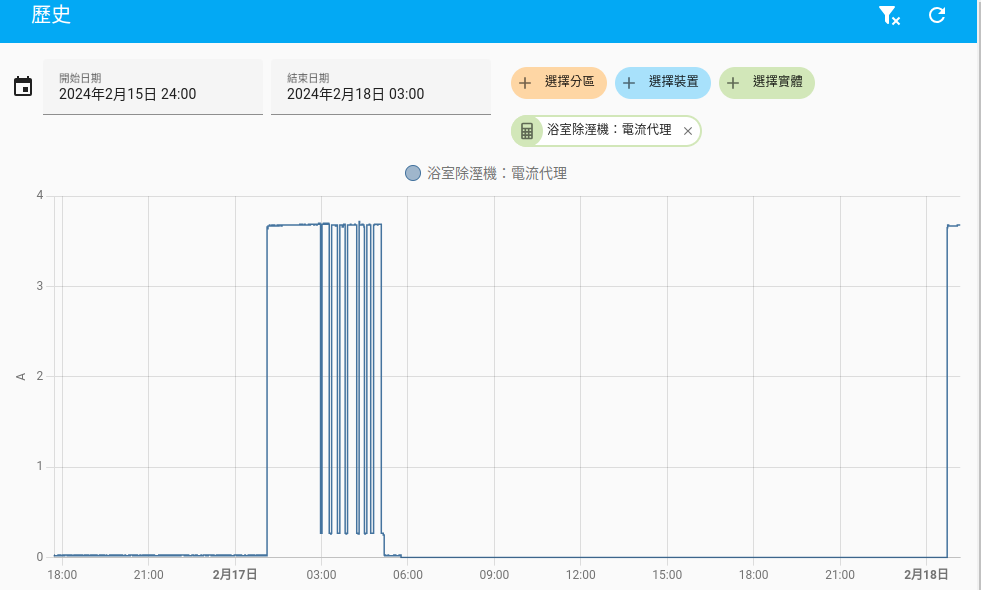Clear filters using the funnel icon
Viewport: 981px width, 590px height.
(888, 15)
